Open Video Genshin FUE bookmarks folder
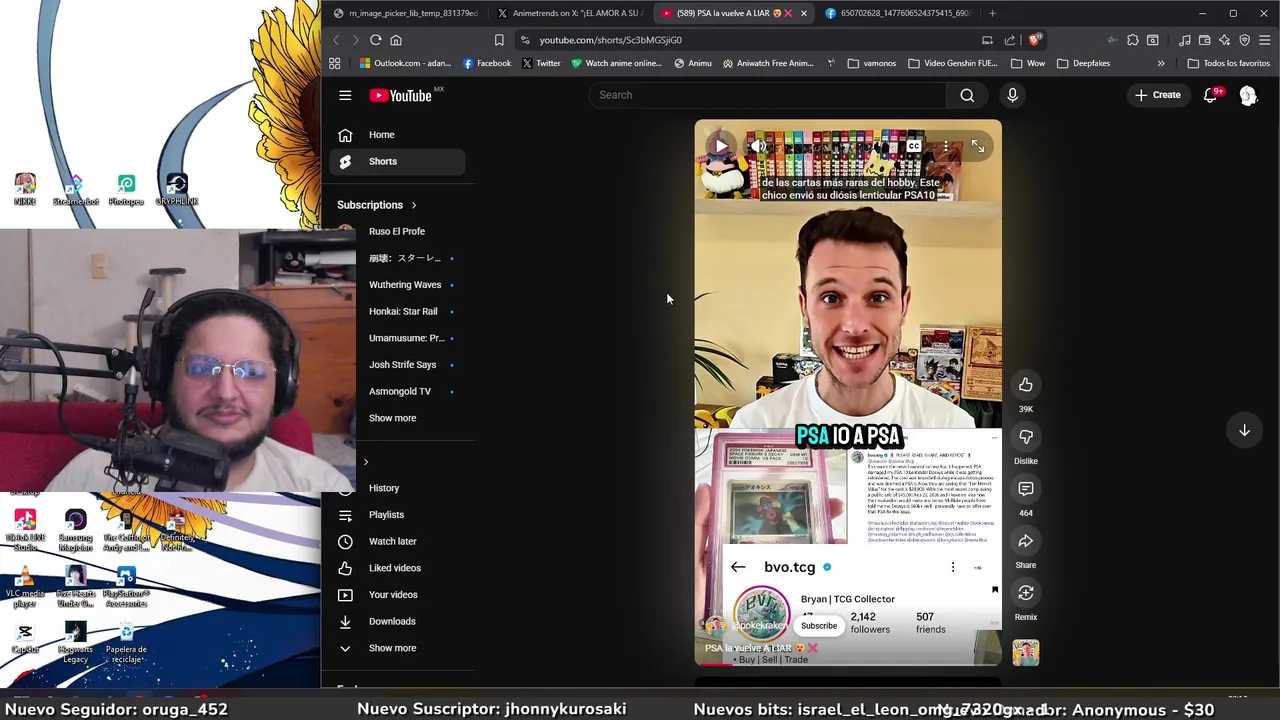Viewport: 1280px width, 720px height. [x=953, y=63]
